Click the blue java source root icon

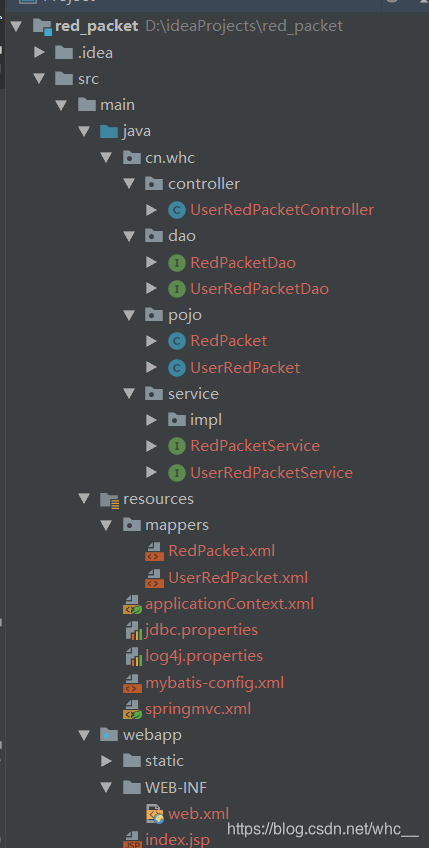pyautogui.click(x=109, y=131)
